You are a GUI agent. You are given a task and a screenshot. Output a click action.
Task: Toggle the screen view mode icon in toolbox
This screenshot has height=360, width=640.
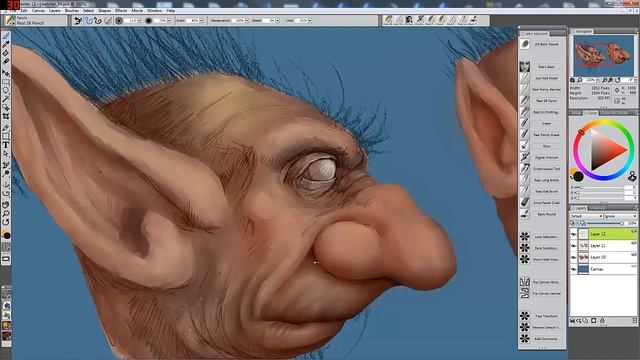pyautogui.click(x=6, y=259)
